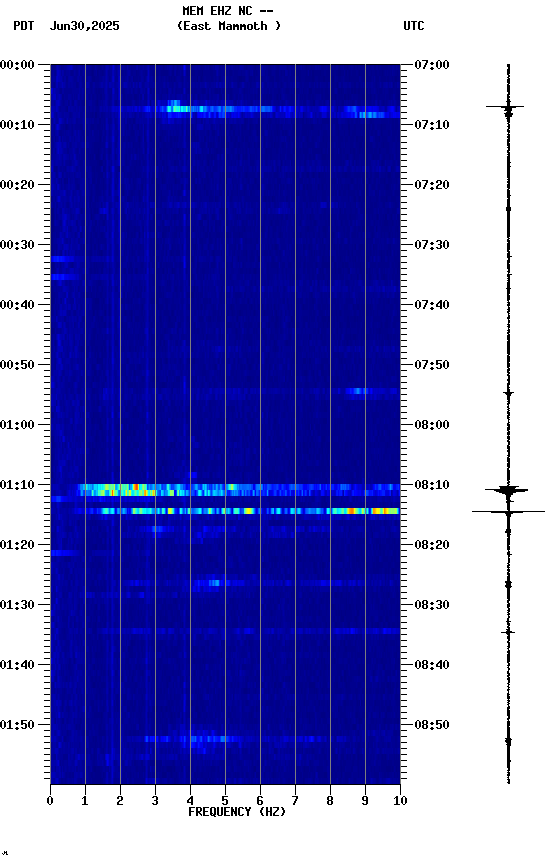Click the PDT time label '00:10'
Image resolution: width=552 pixels, height=864 pixels.
[x=17, y=125]
